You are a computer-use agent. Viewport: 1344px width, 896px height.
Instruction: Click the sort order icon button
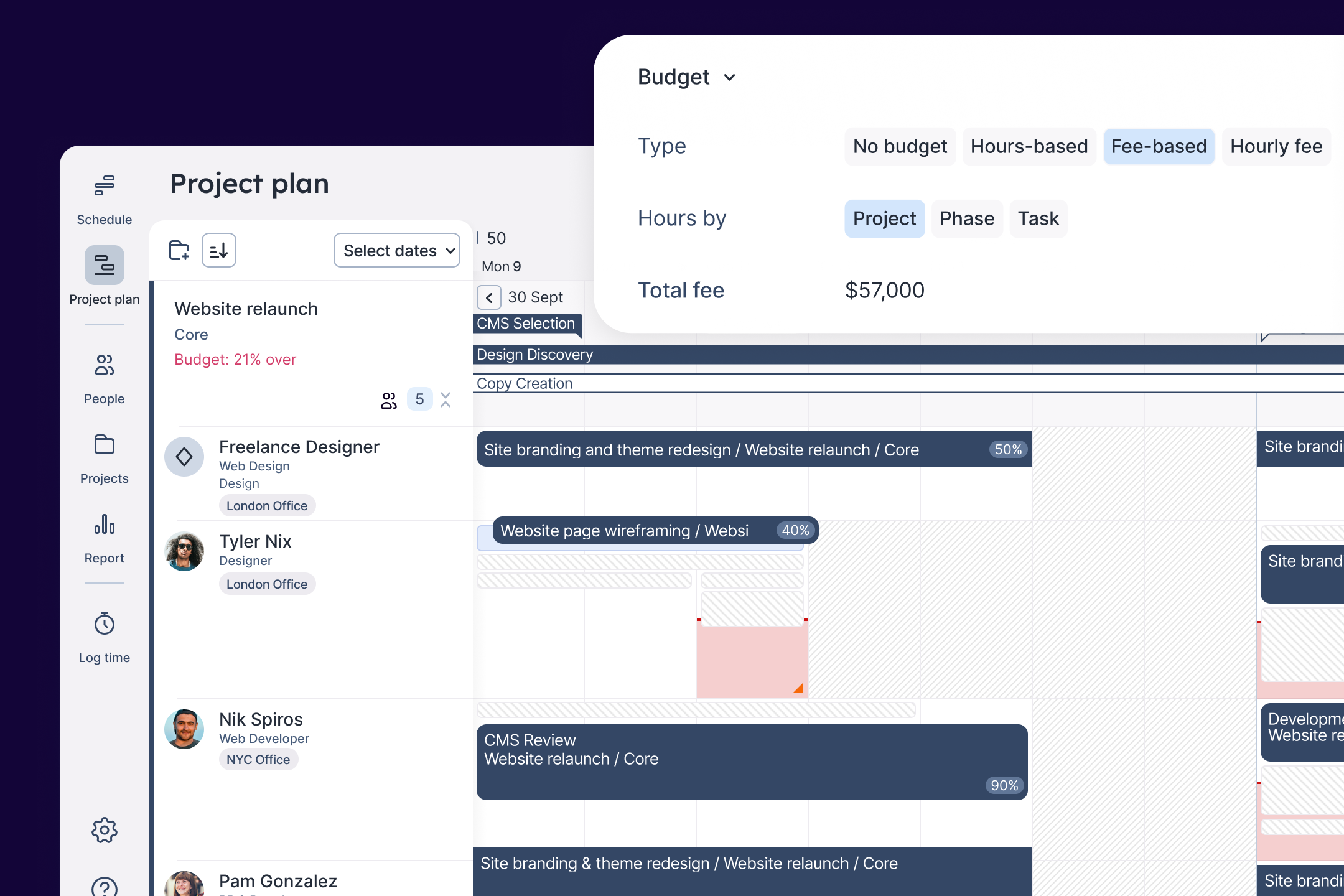pos(218,251)
